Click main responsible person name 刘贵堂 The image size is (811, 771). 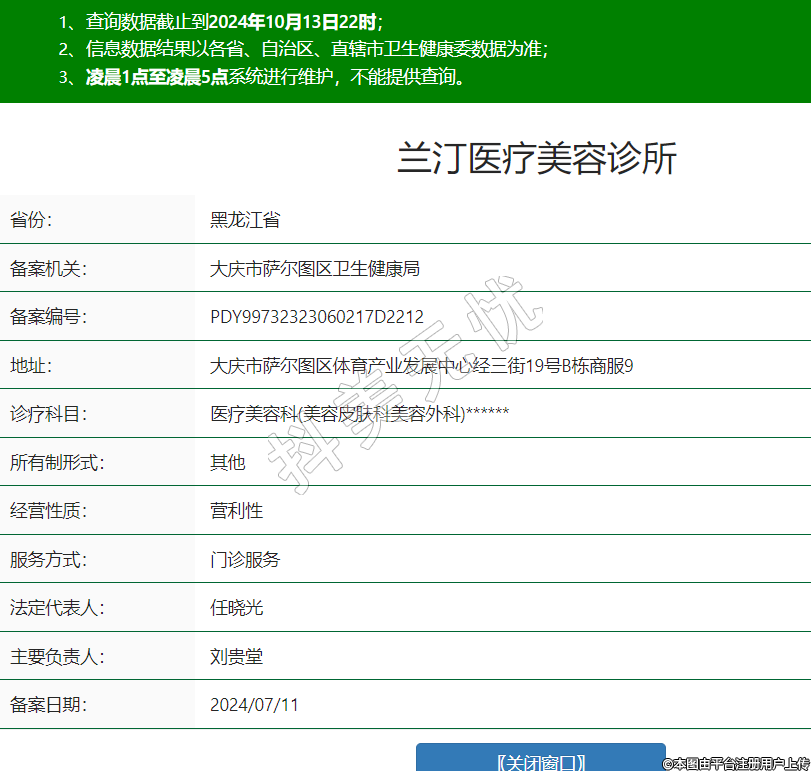(236, 656)
